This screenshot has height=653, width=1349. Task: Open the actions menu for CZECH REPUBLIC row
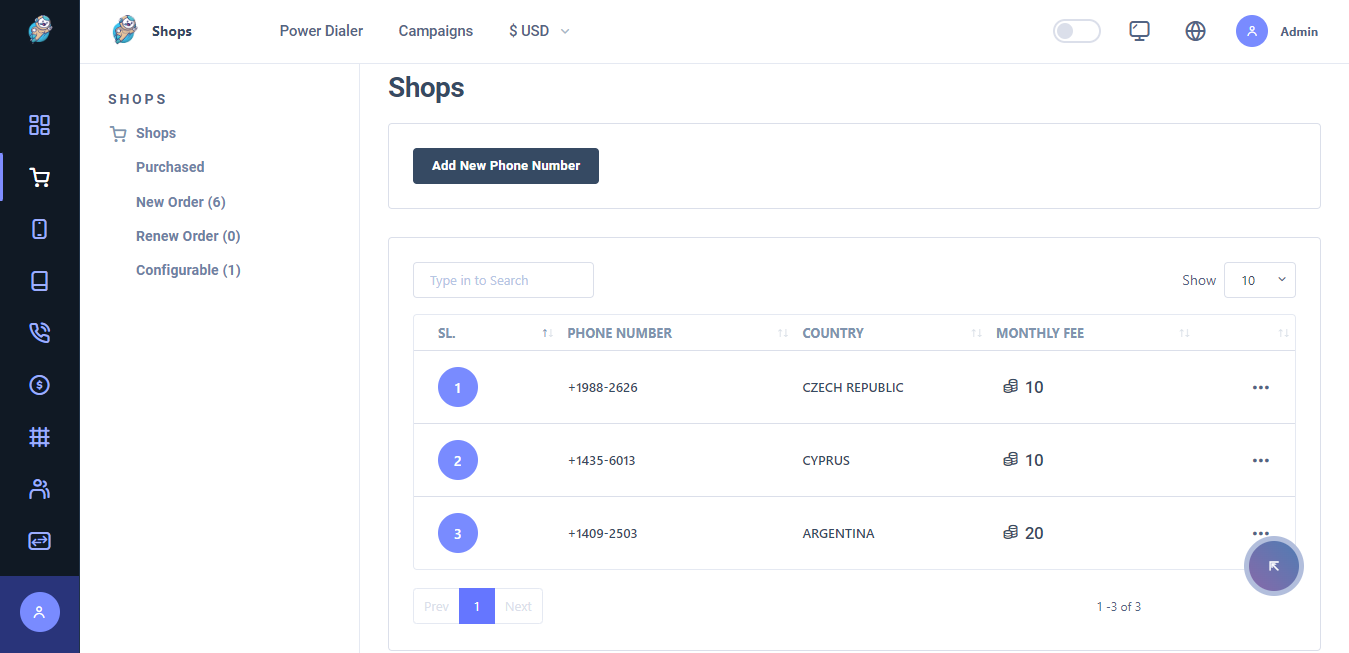coord(1260,387)
